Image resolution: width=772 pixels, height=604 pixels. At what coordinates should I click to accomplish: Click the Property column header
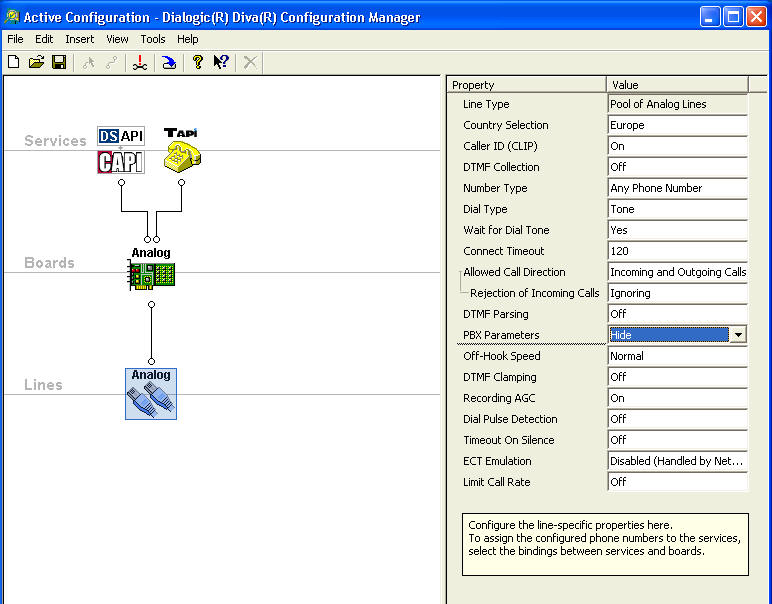coord(527,85)
